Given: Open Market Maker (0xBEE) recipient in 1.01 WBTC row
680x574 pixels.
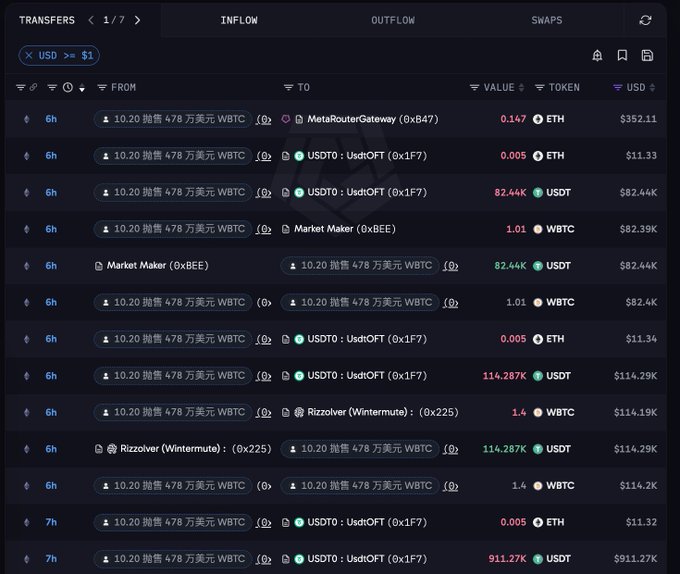Looking at the screenshot, I should (x=345, y=229).
